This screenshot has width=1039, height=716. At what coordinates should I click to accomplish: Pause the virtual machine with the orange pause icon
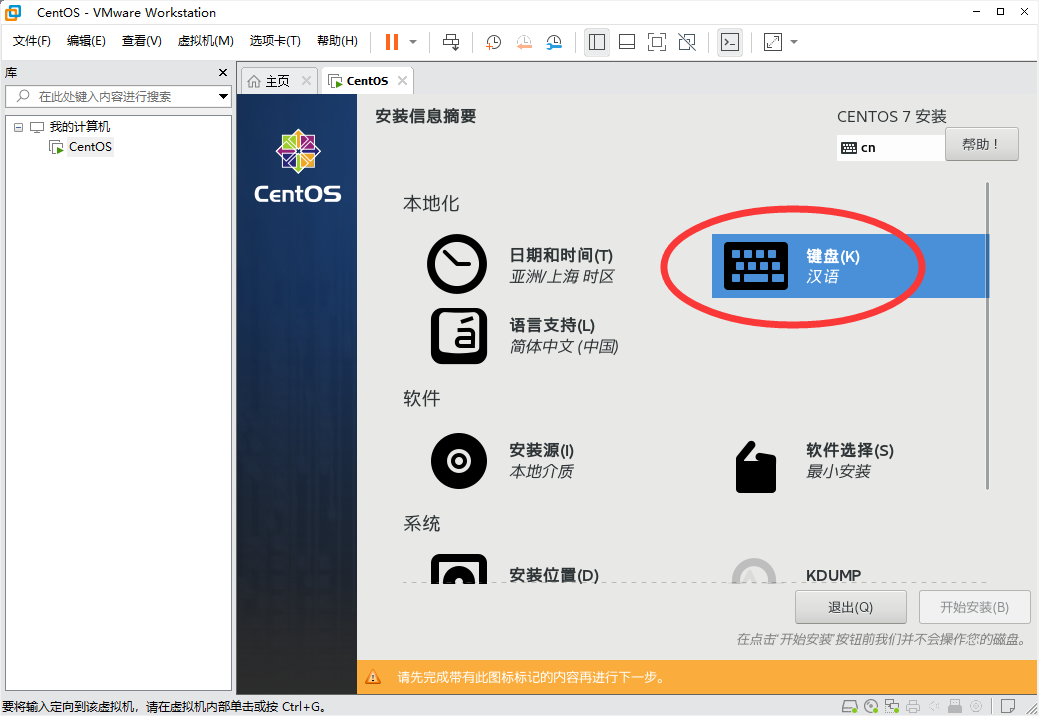(392, 42)
